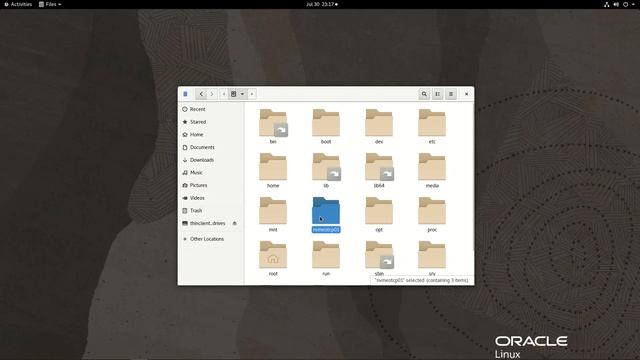The width and height of the screenshot is (640, 360).
Task: Click the power icon in system tray
Action: [x=625, y=4]
